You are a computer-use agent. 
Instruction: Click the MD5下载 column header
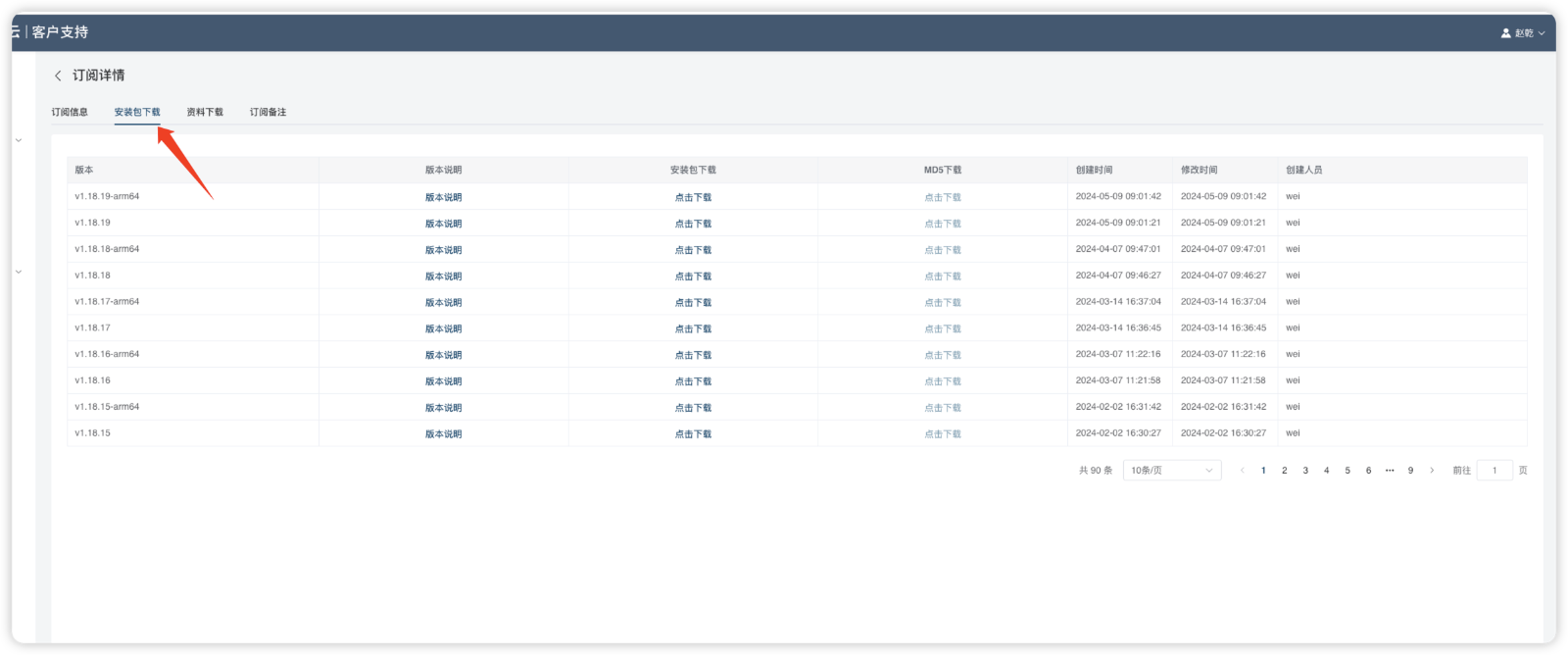[943, 170]
